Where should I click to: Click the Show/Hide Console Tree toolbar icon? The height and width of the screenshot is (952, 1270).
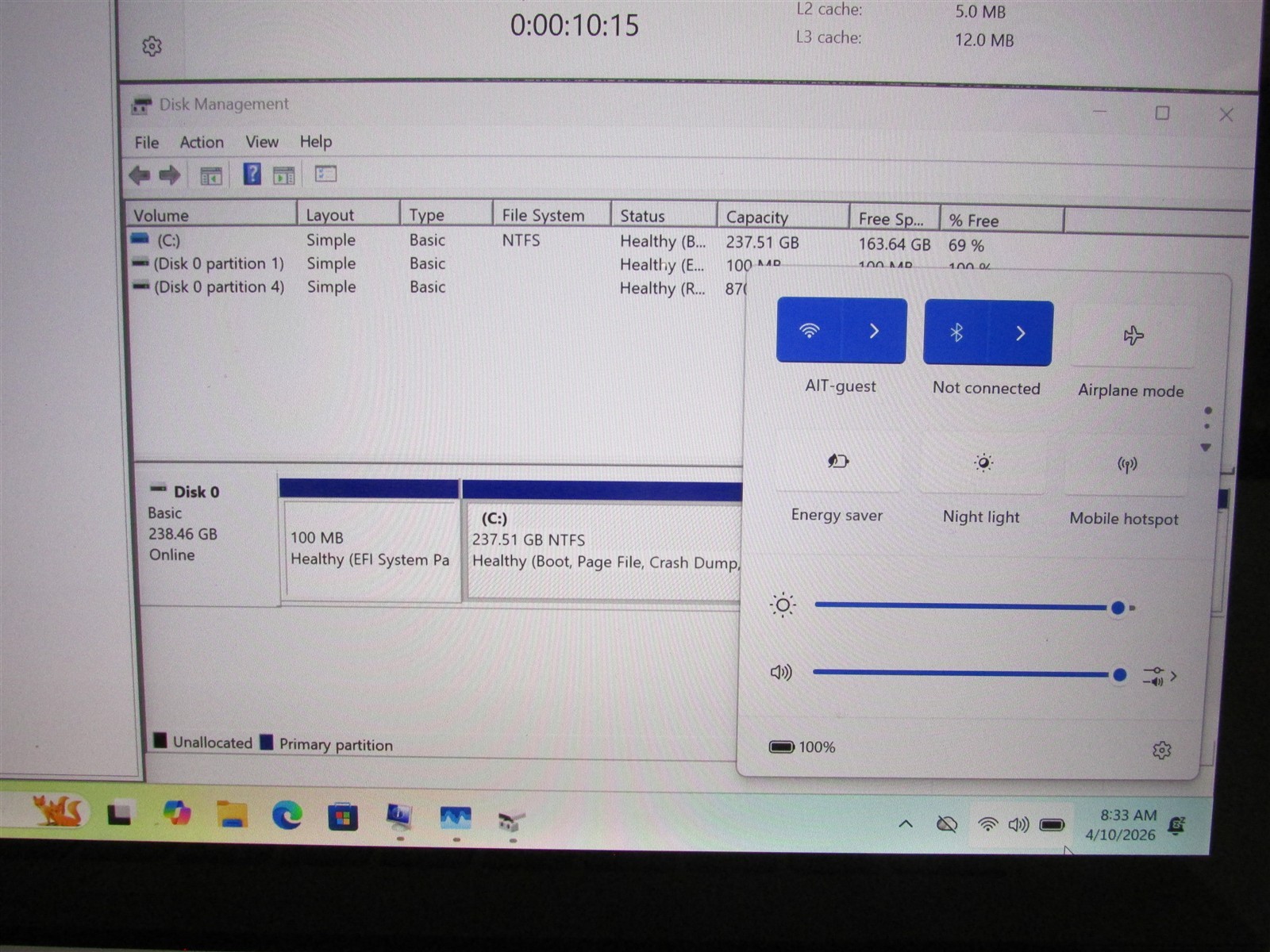point(210,175)
